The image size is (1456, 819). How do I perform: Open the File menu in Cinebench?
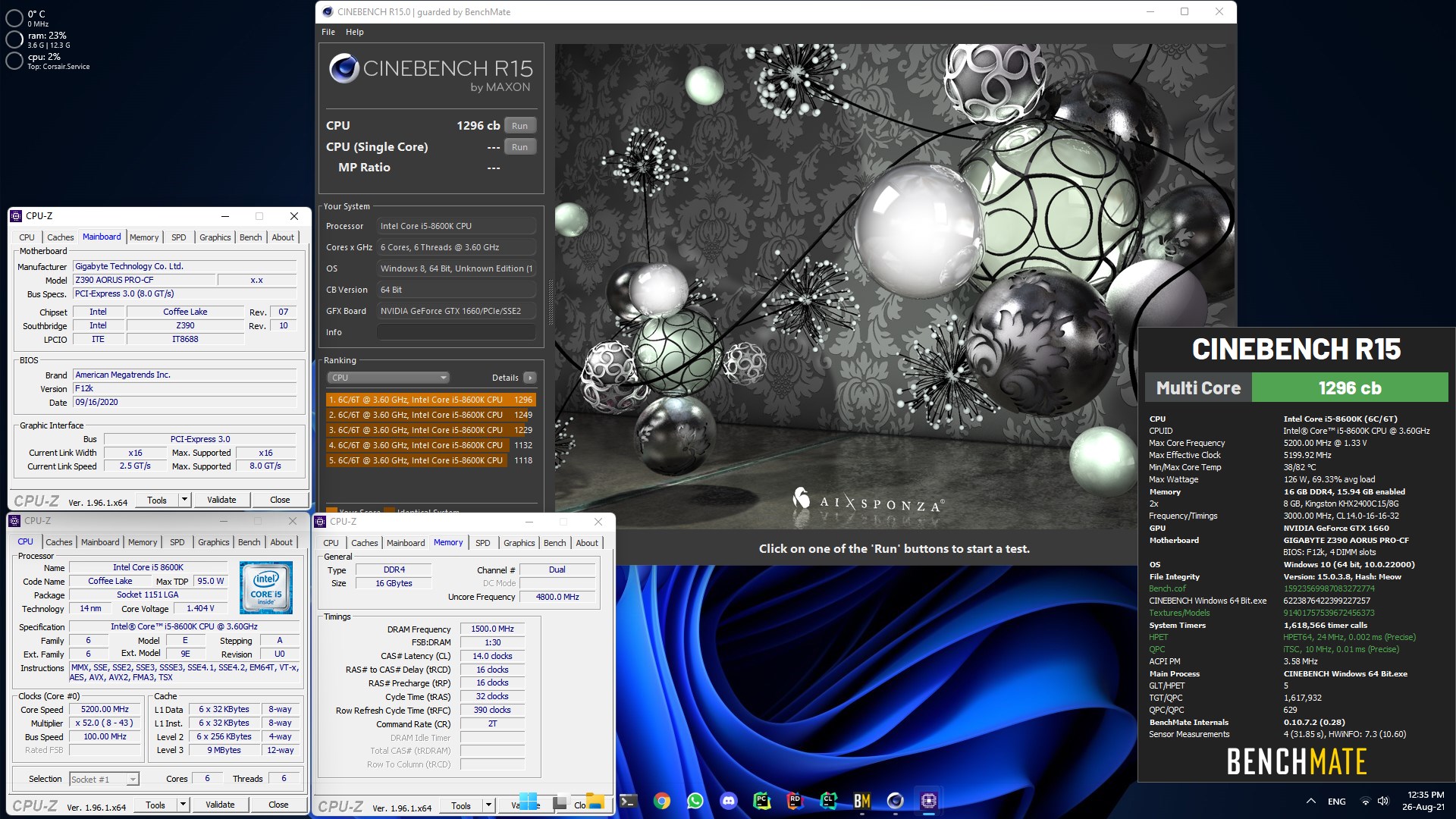coord(328,32)
